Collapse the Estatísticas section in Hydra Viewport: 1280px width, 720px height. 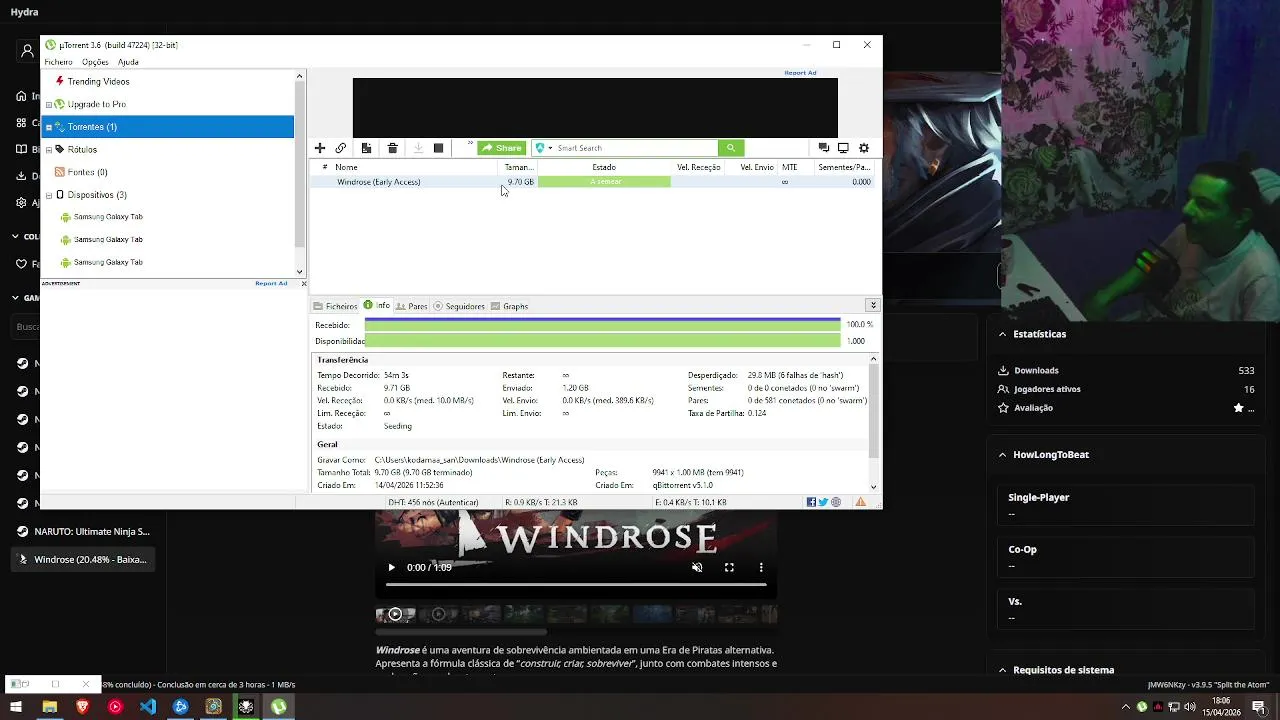pyautogui.click(x=1002, y=334)
